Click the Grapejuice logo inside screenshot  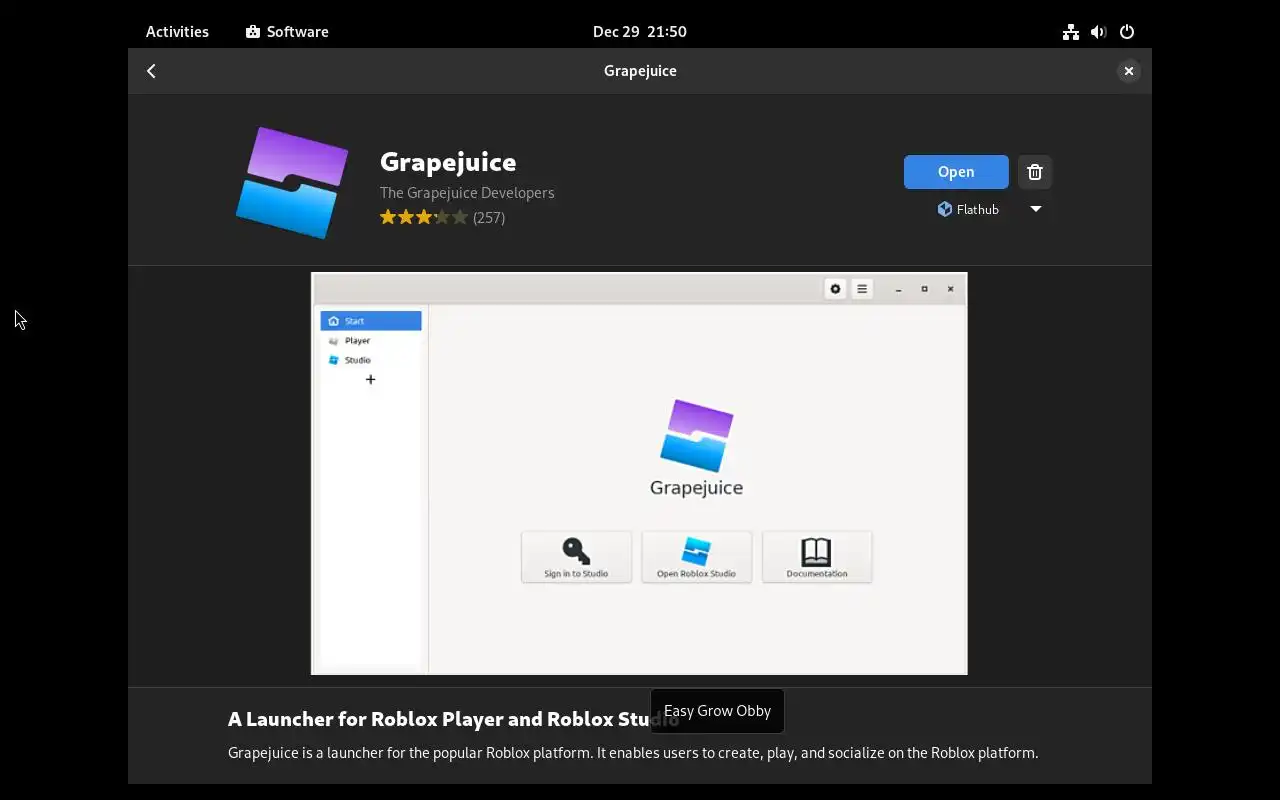coord(697,435)
